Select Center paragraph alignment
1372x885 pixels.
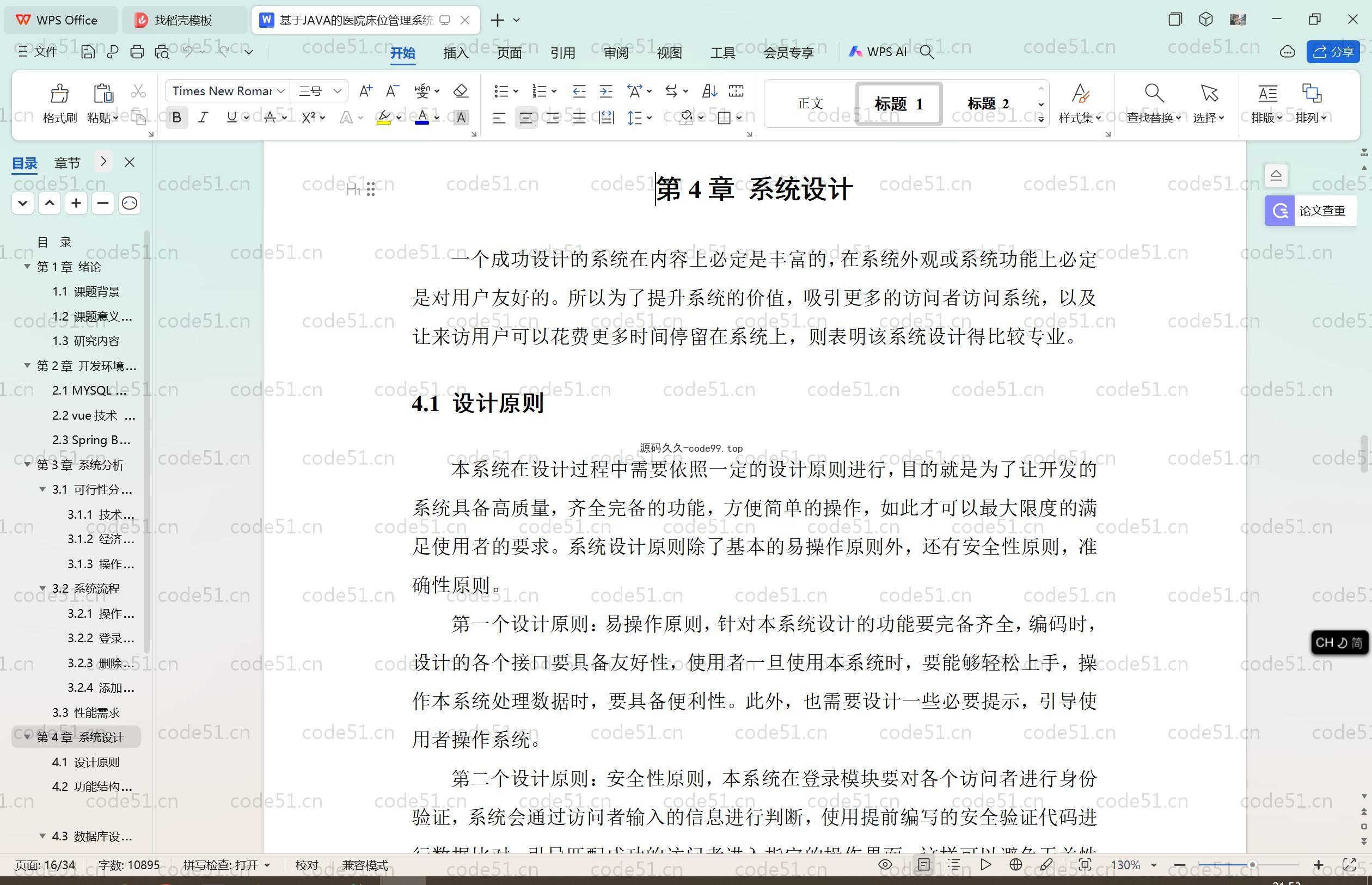click(526, 118)
